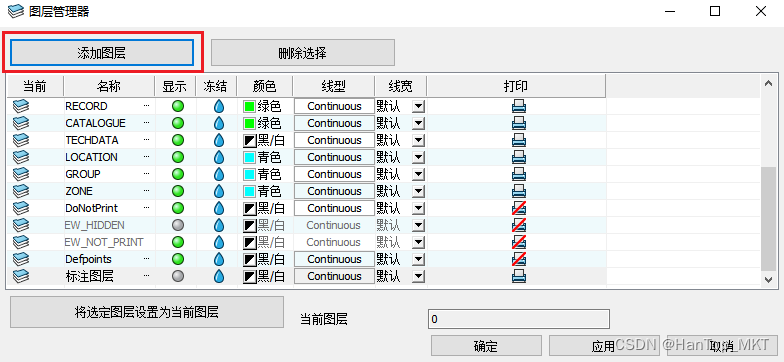Toggle freeze droplet for RECORD layer
The width and height of the screenshot is (784, 362).
218,106
